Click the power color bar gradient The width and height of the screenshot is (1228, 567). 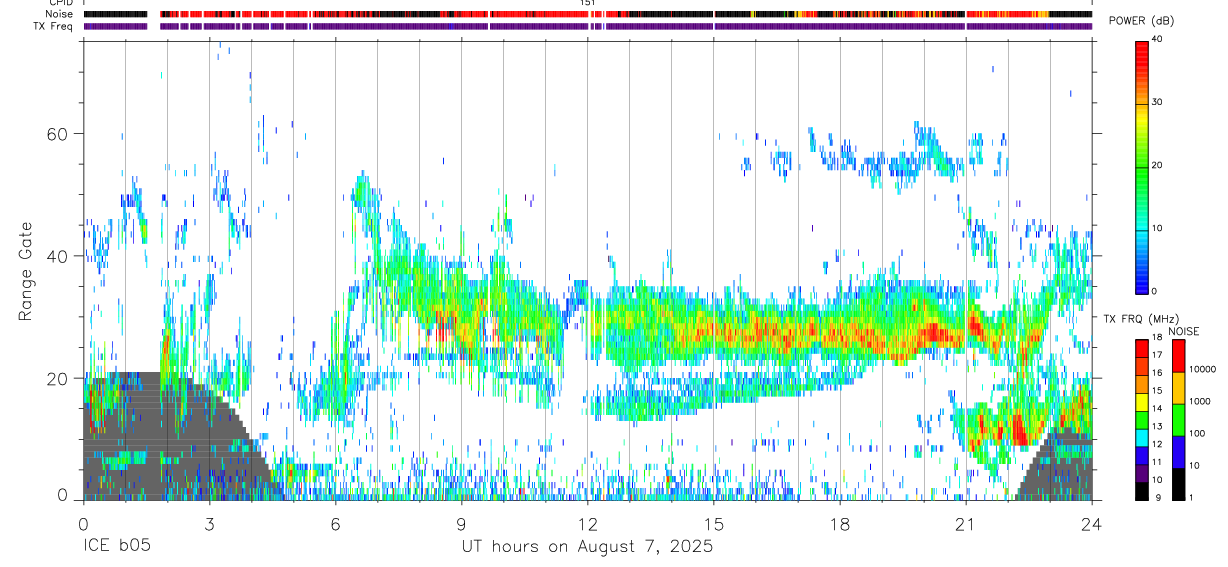[x=1142, y=166]
